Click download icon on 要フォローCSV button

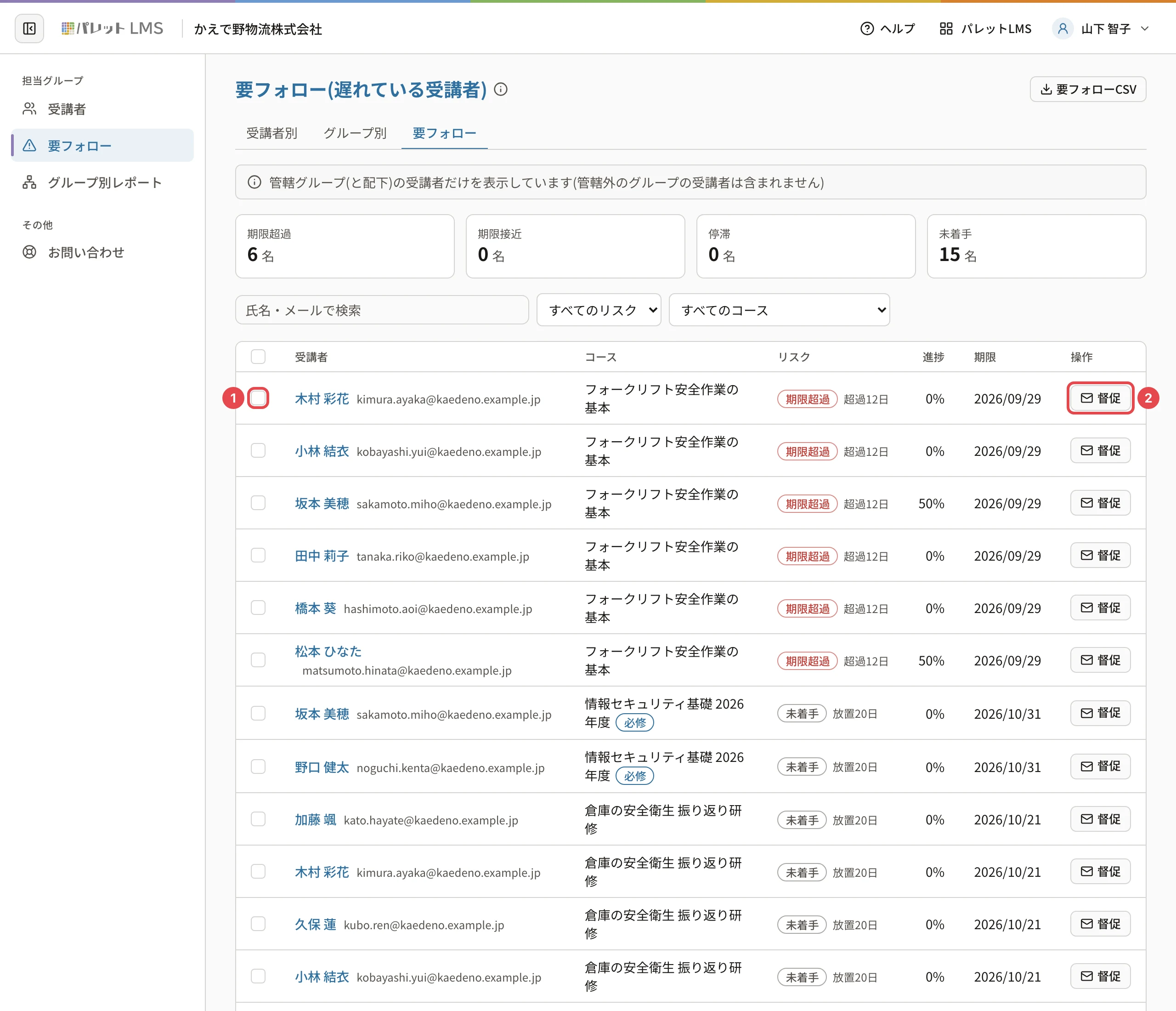click(x=1046, y=89)
